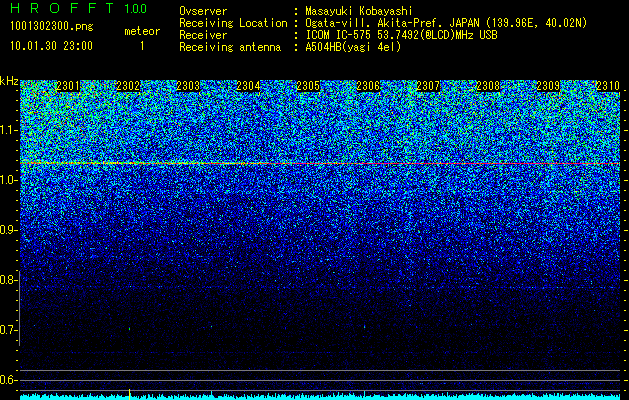
Task: Click the 2301 time marker
Action: 68,86
